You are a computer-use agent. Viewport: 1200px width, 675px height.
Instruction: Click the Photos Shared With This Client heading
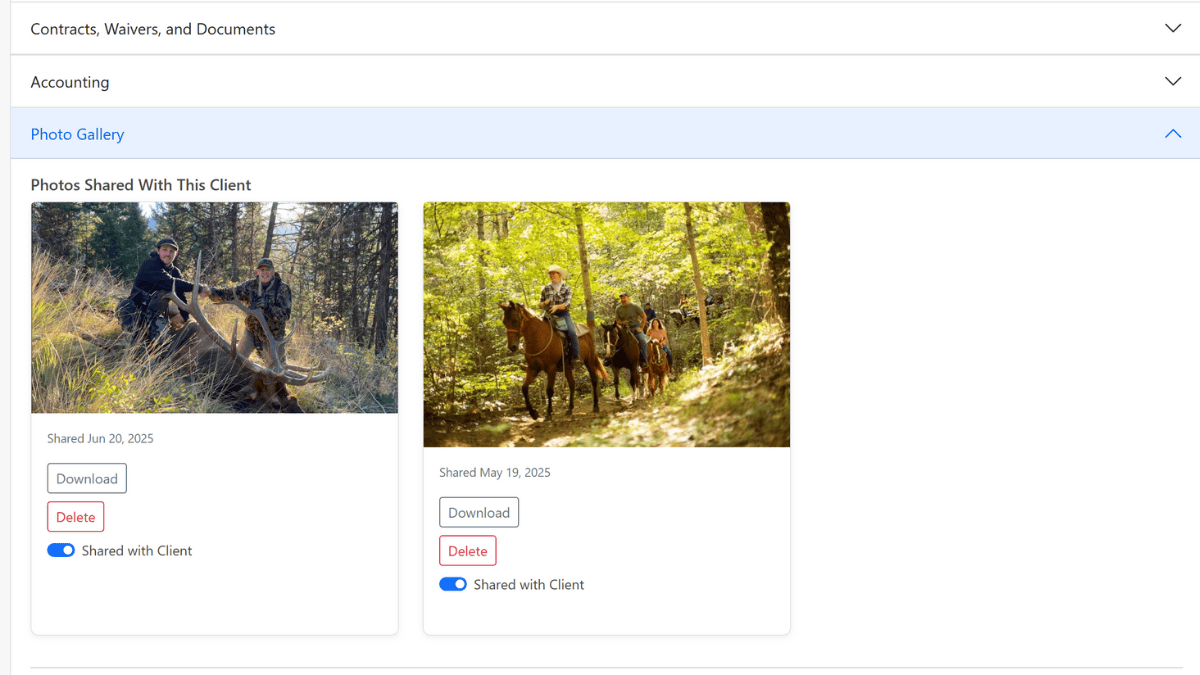(x=141, y=185)
